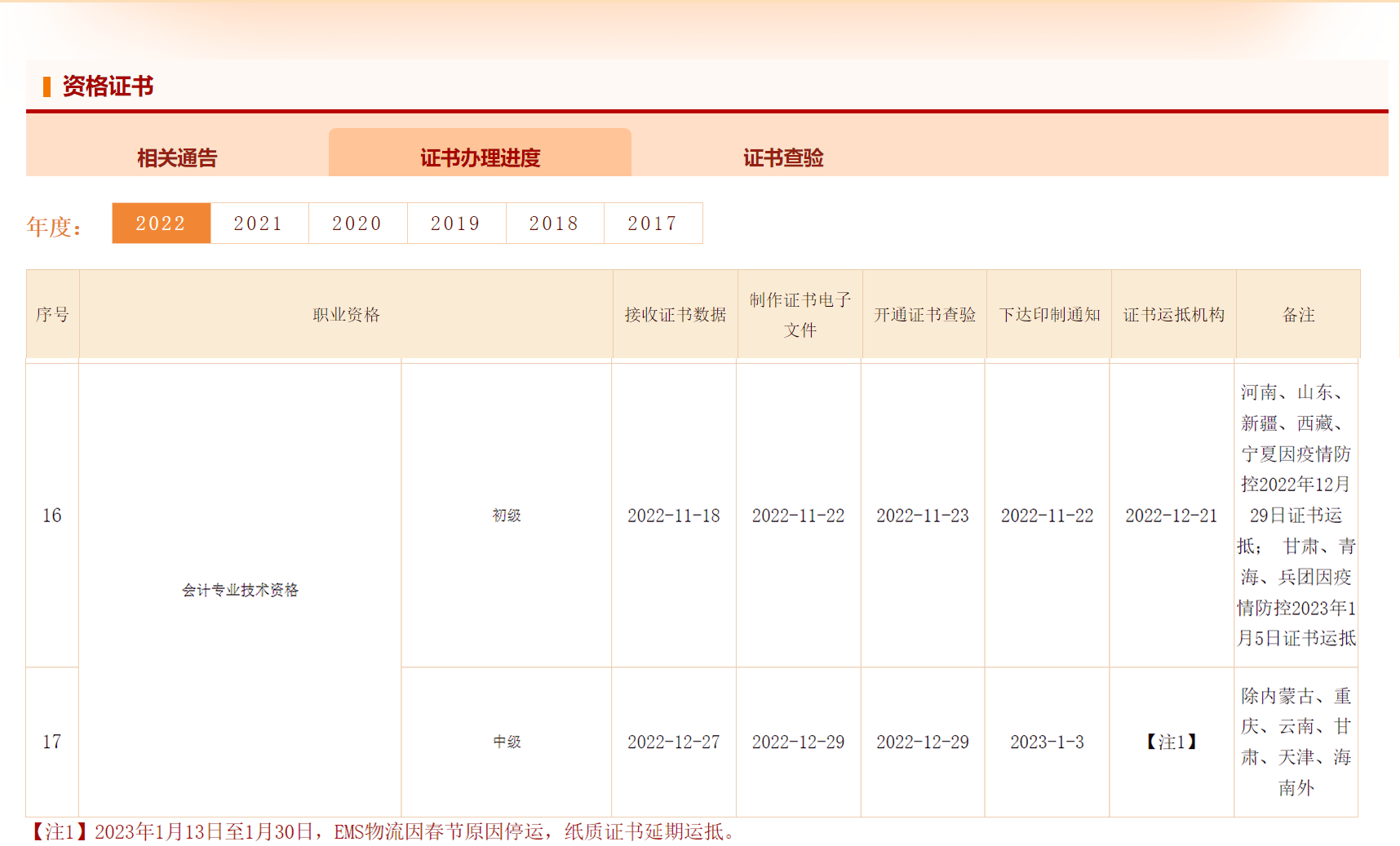
Task: Show records for year 2017
Action: [x=653, y=224]
